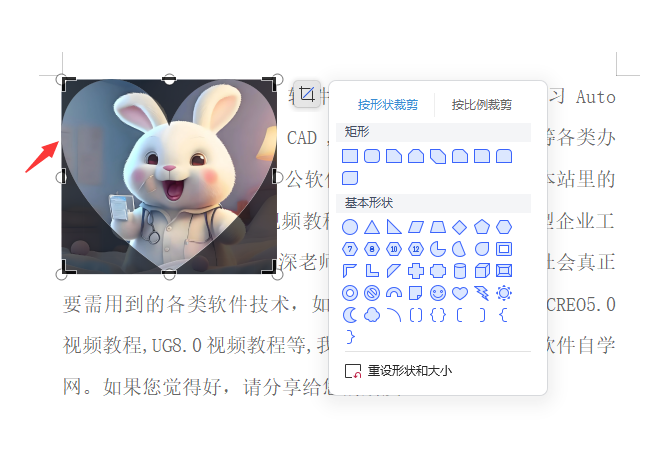Pick the diagonal stripe crop shape
Image resolution: width=665 pixels, height=456 pixels.
click(394, 271)
